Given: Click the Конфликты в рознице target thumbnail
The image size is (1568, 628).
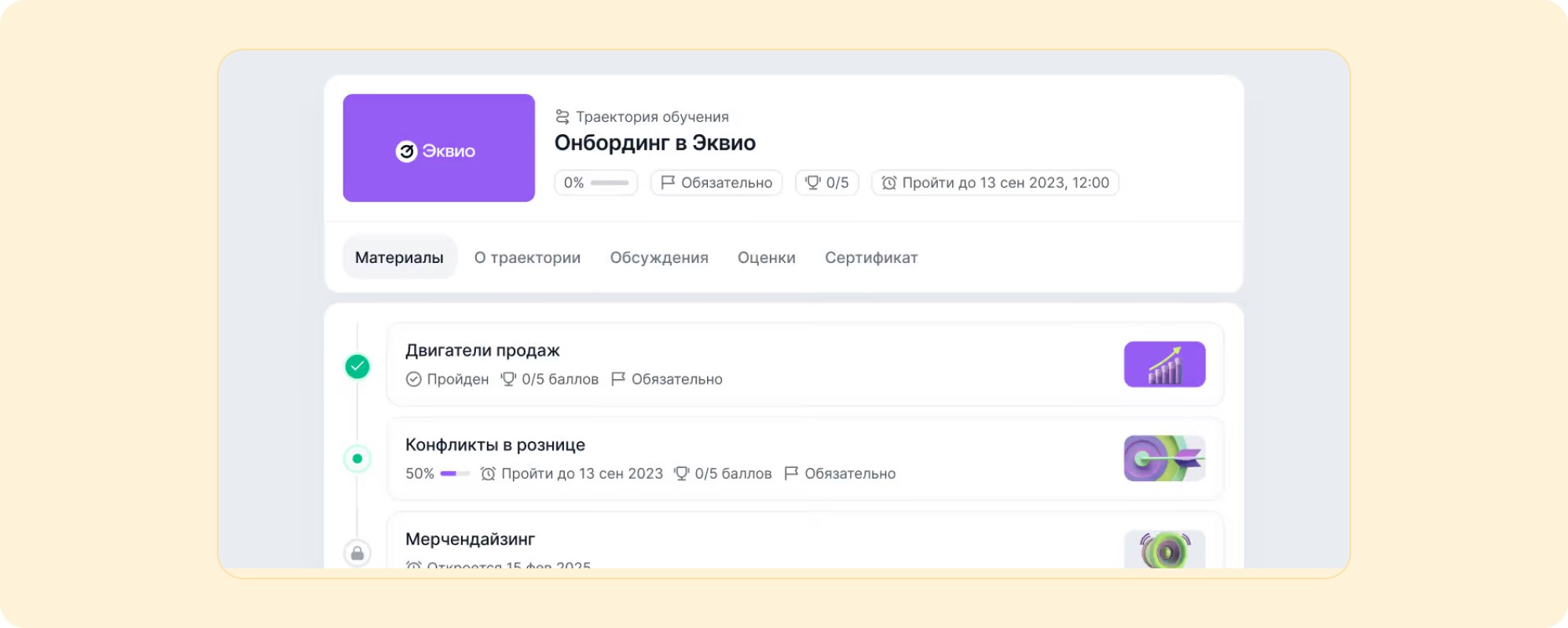Looking at the screenshot, I should (1164, 458).
